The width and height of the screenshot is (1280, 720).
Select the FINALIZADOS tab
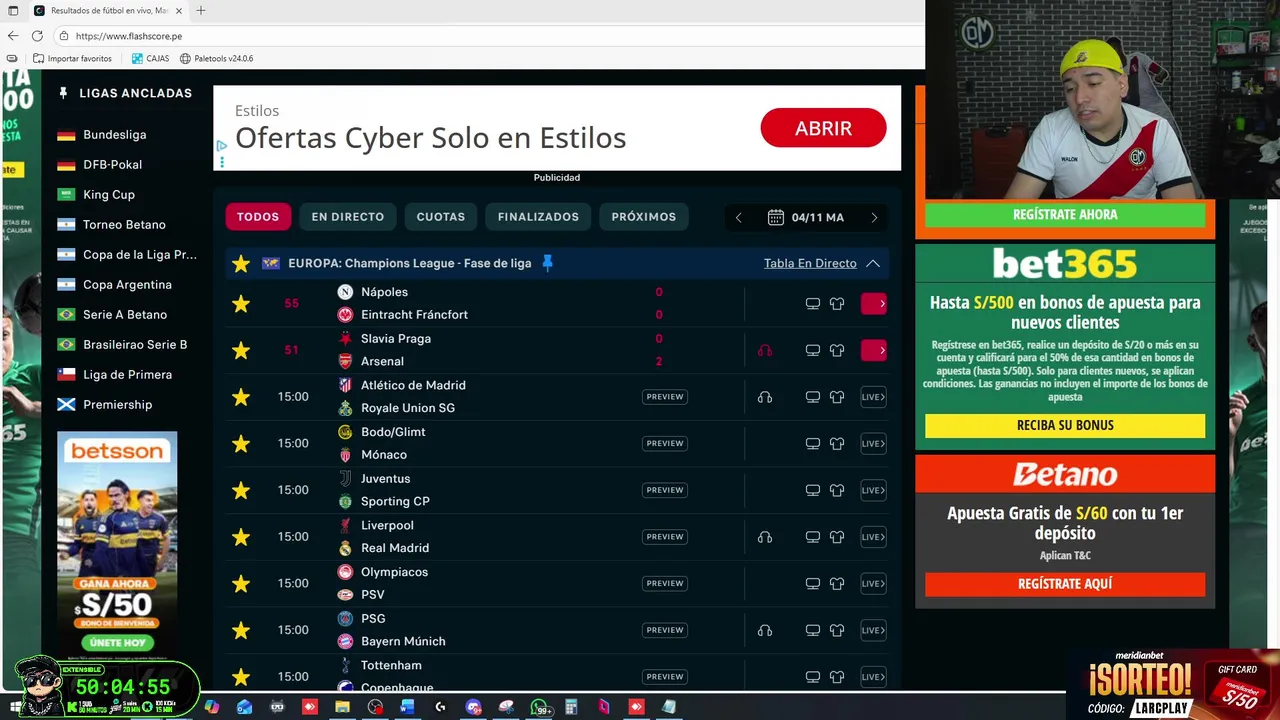point(538,217)
